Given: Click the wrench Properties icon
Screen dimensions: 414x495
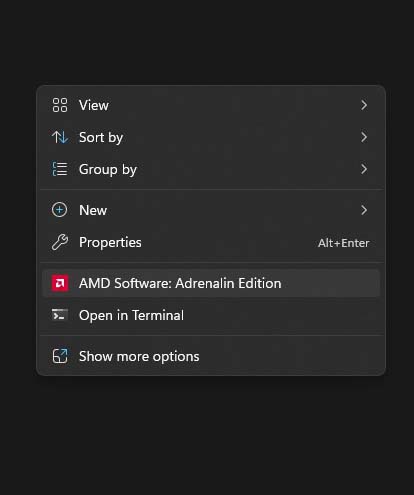Looking at the screenshot, I should [x=60, y=242].
